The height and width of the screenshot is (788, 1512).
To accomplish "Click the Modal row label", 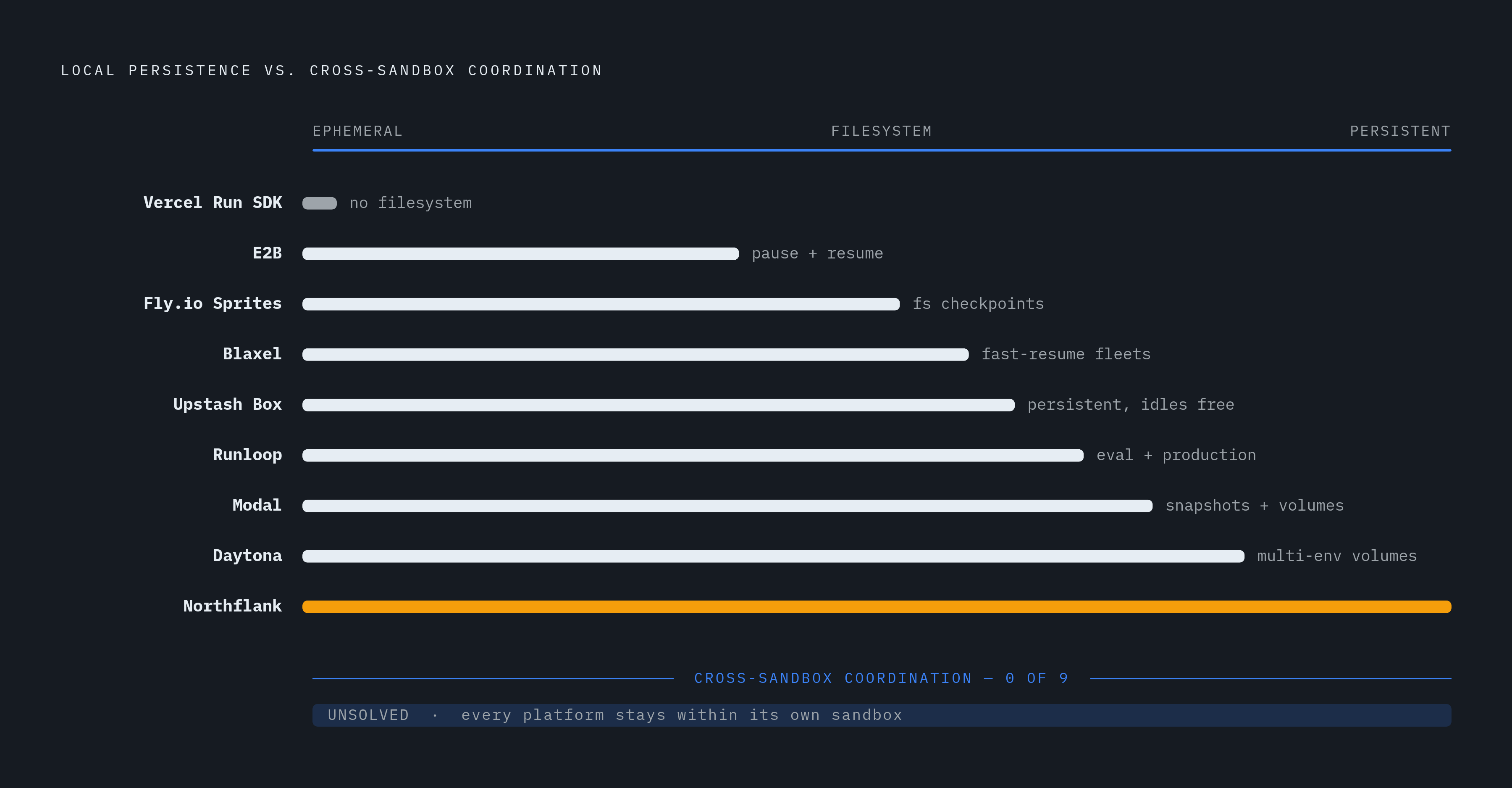I will [x=257, y=506].
